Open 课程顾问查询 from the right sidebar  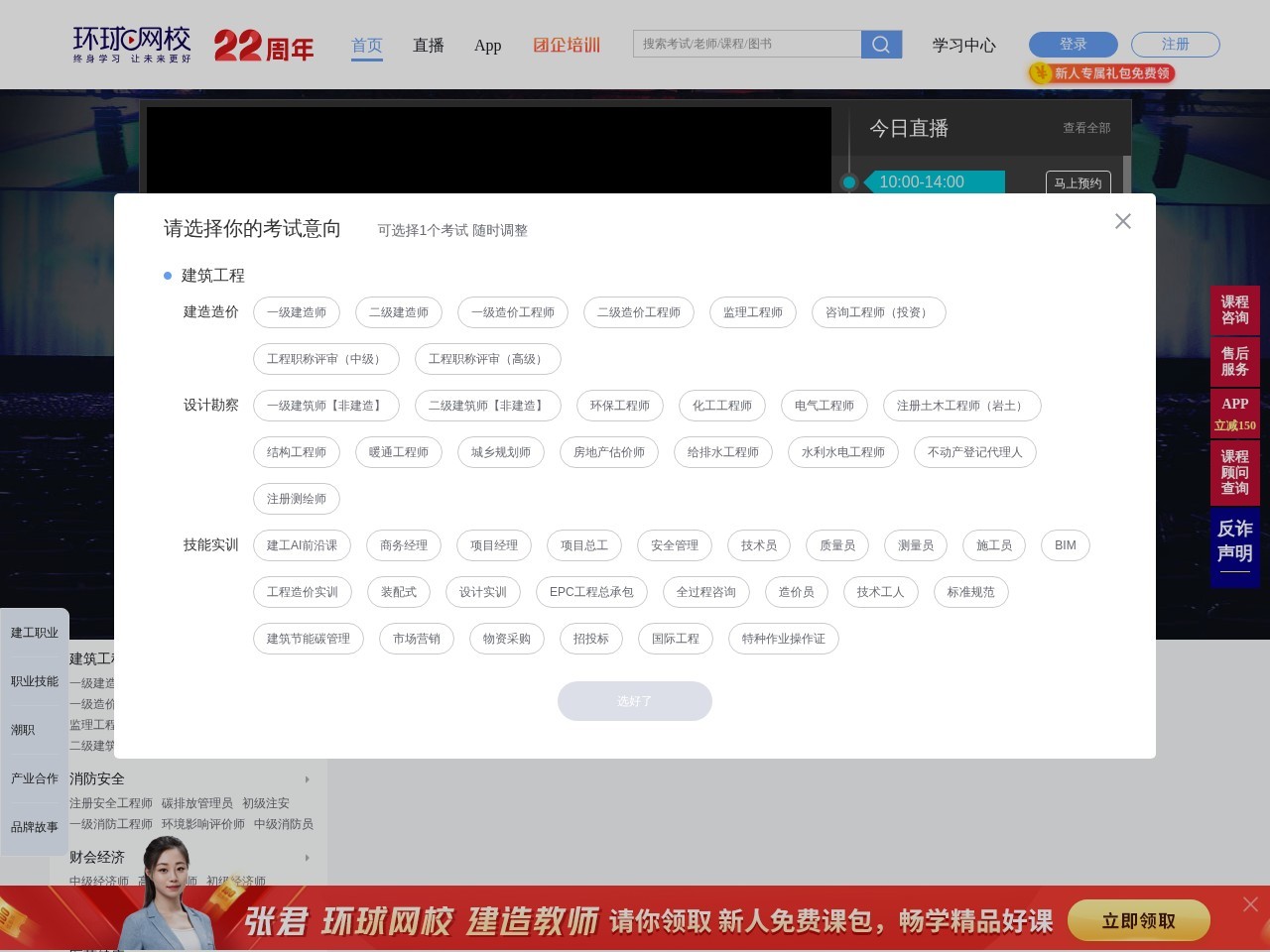(1234, 472)
